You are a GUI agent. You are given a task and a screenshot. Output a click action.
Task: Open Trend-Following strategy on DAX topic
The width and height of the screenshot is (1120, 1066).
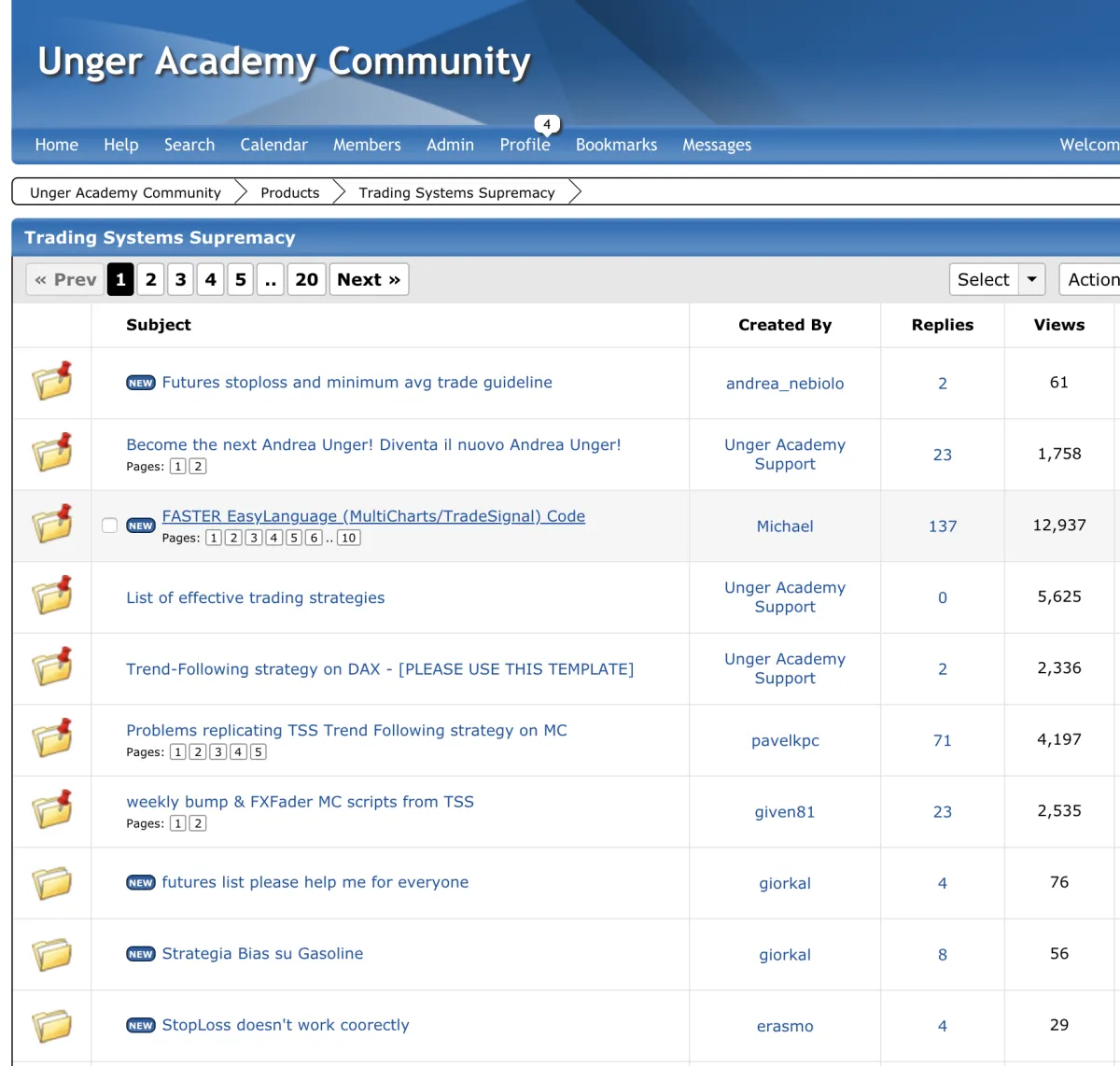(x=380, y=668)
